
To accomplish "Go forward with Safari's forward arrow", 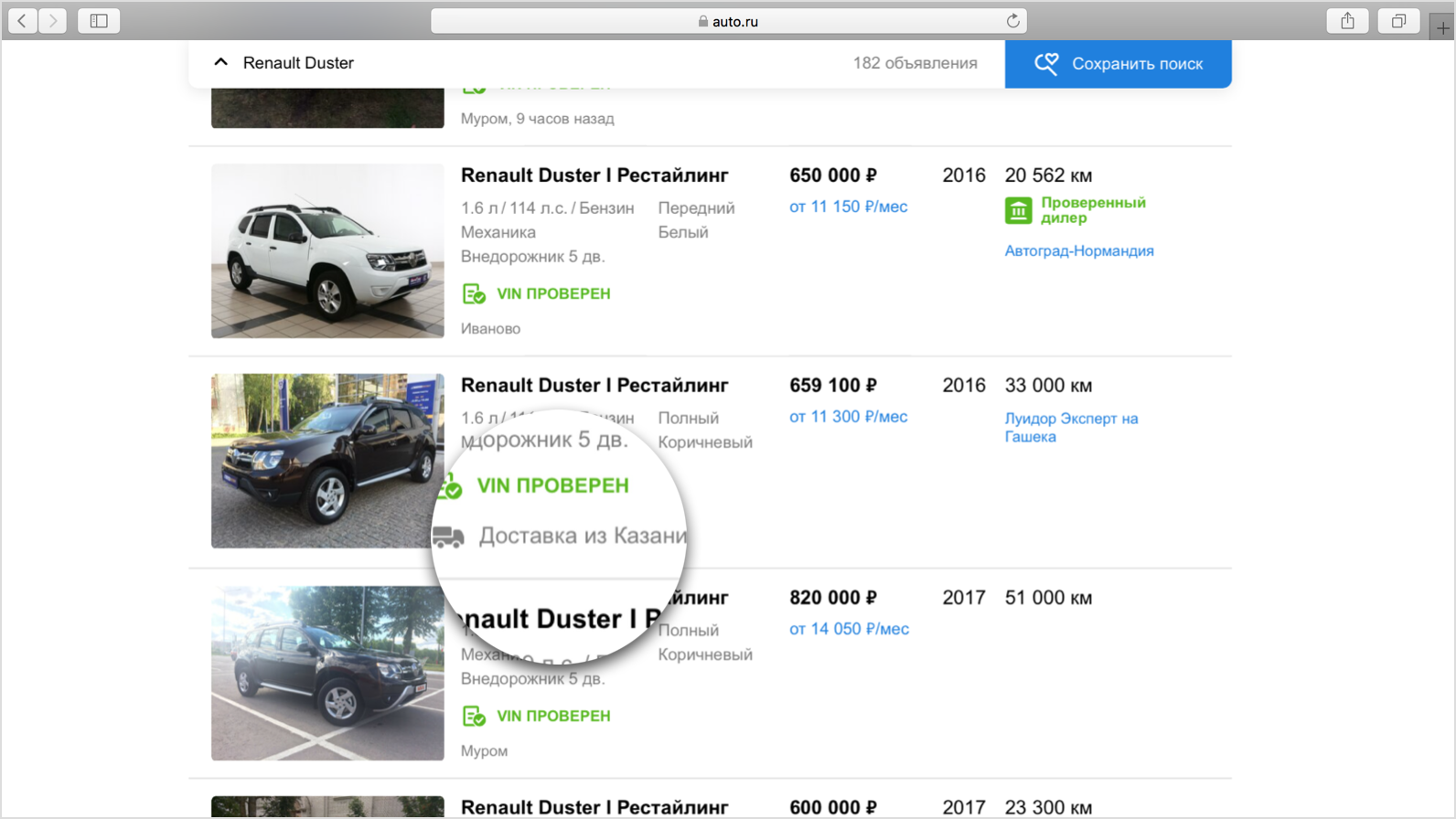I will coord(53,21).
